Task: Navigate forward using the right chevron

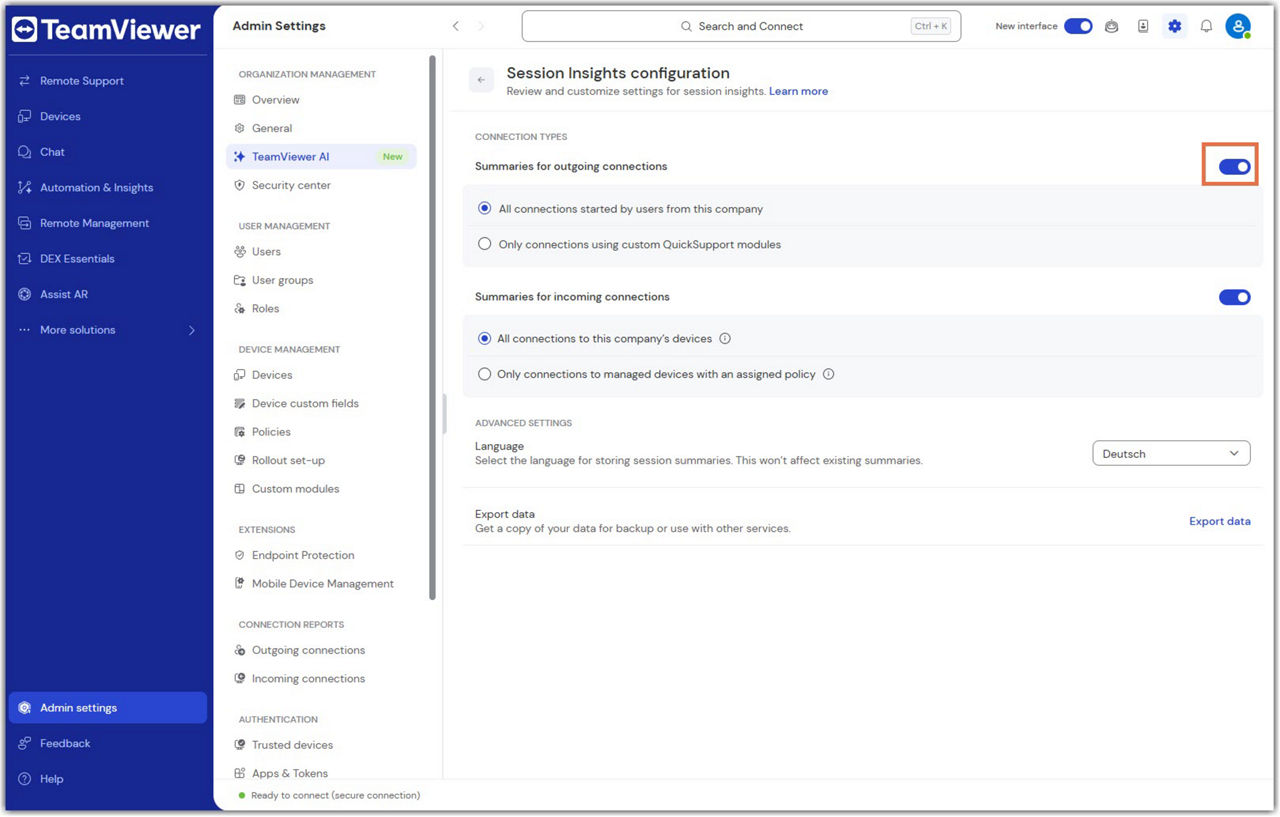Action: pos(481,26)
